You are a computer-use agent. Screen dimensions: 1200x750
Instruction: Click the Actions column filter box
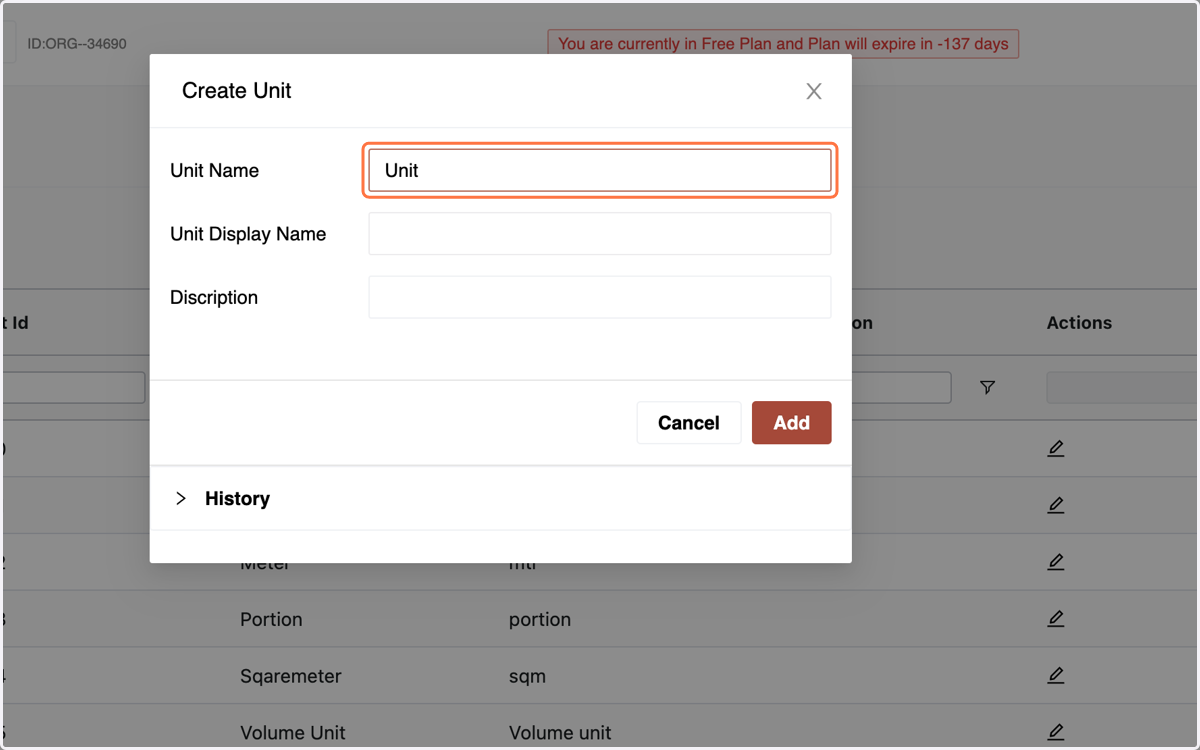[x=1122, y=388]
